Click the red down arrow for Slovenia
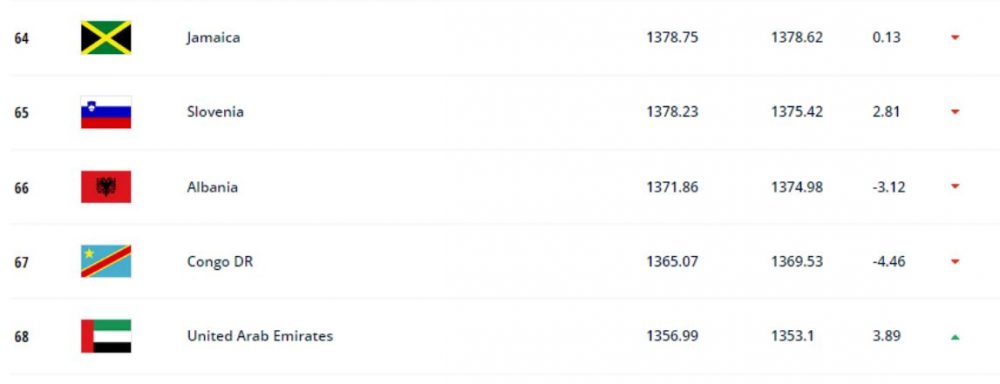The image size is (1000, 384). click(x=955, y=112)
